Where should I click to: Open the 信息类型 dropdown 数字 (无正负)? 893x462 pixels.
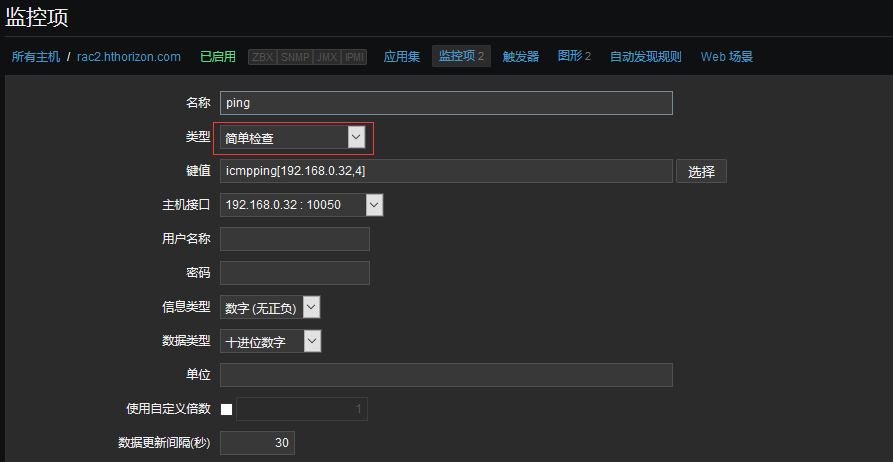pos(270,308)
